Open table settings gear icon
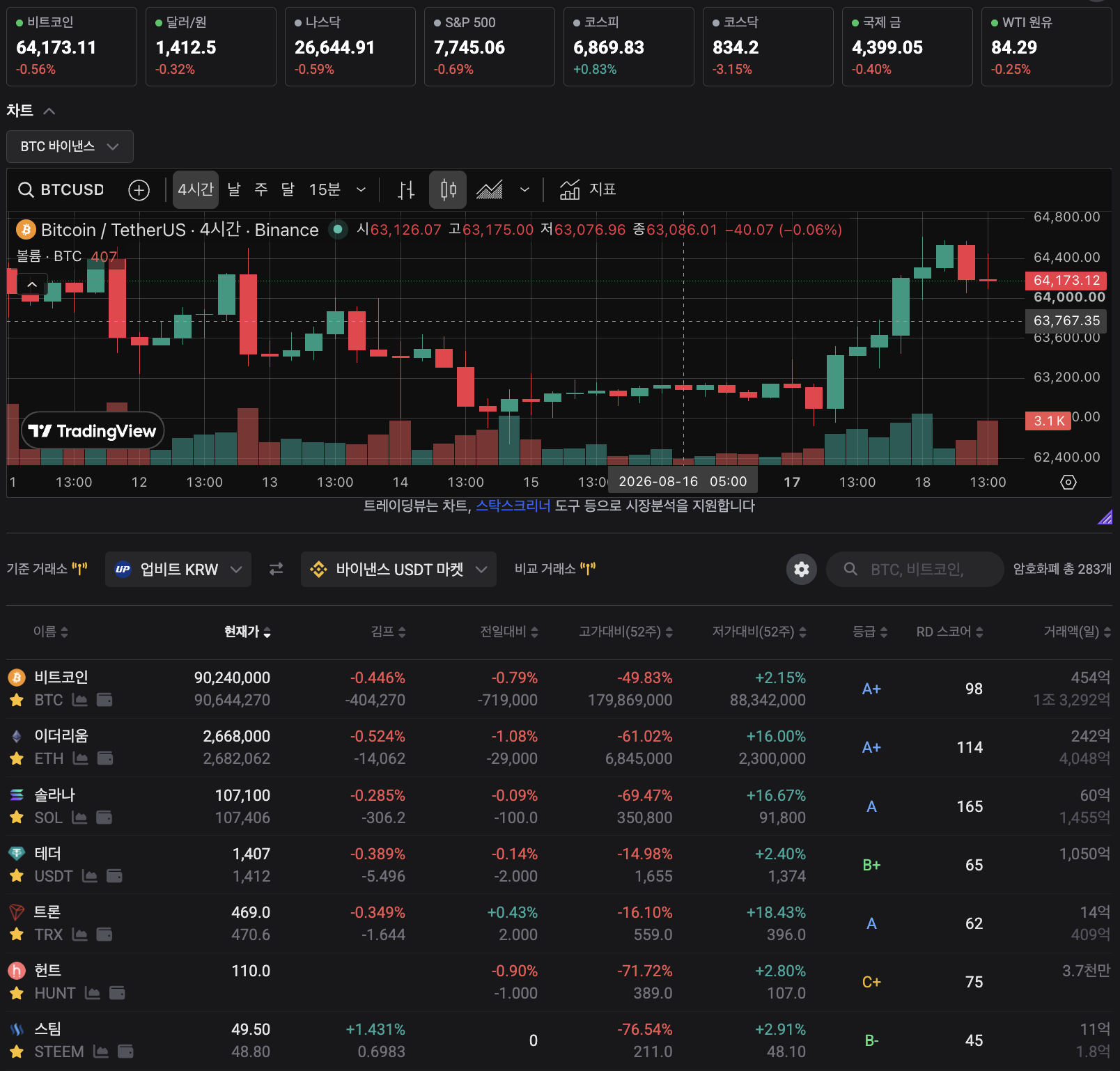The width and height of the screenshot is (1120, 1071). pyautogui.click(x=802, y=569)
